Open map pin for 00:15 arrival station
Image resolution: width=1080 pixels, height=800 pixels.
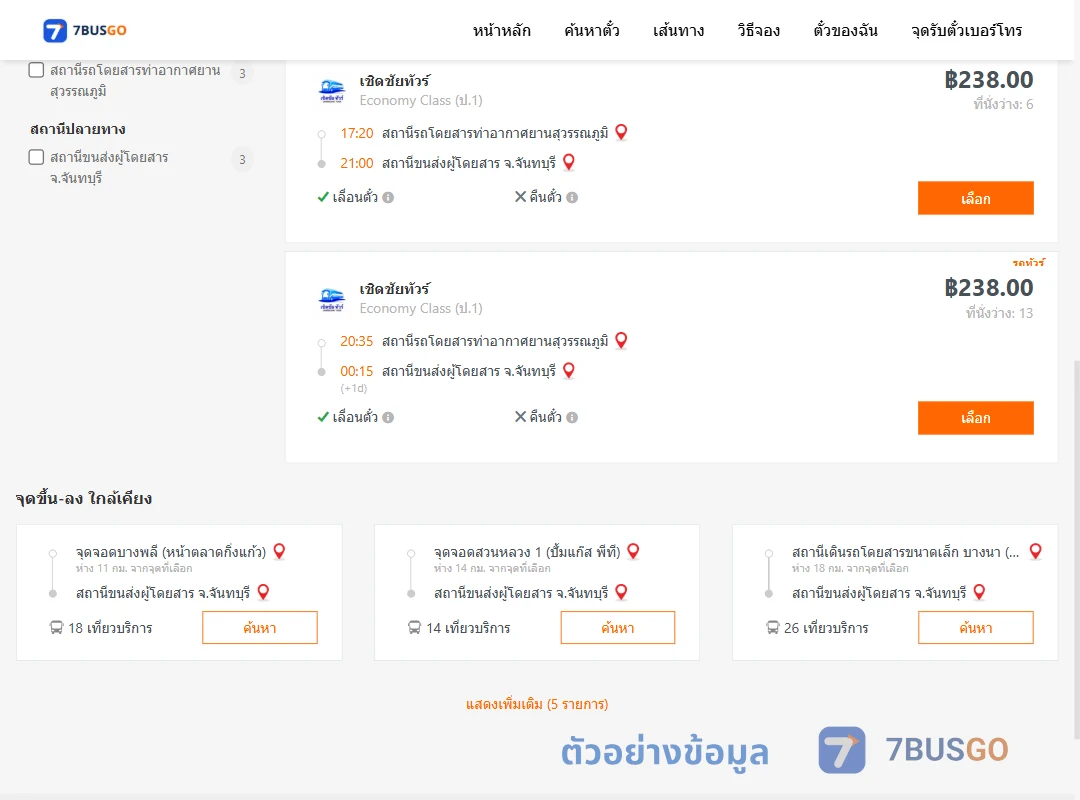(x=569, y=371)
